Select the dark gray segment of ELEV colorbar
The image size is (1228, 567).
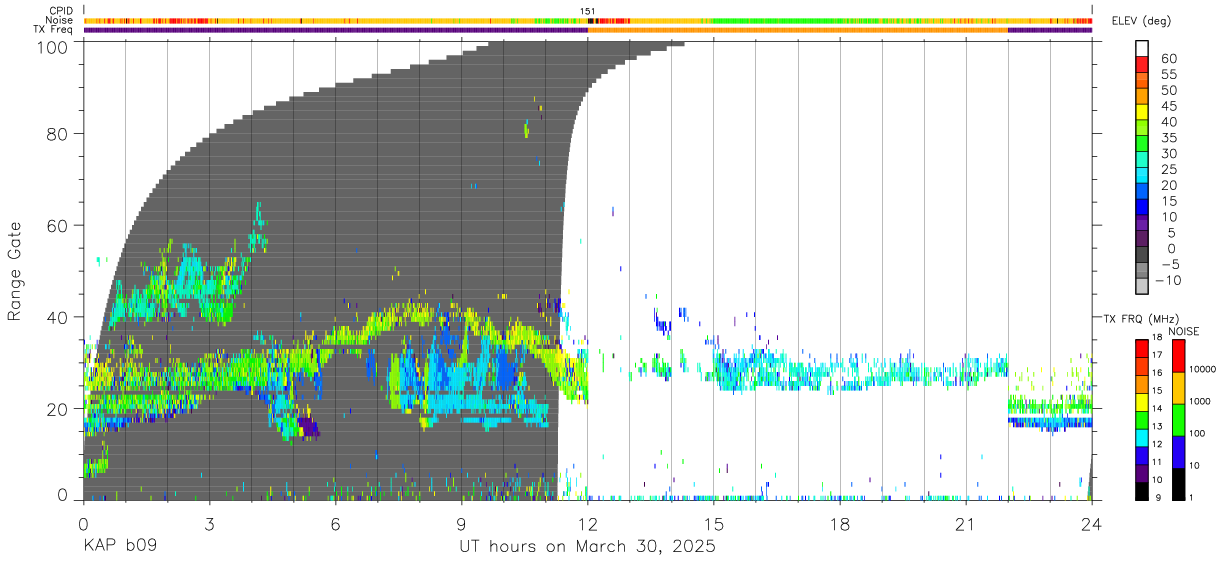[x=1142, y=254]
